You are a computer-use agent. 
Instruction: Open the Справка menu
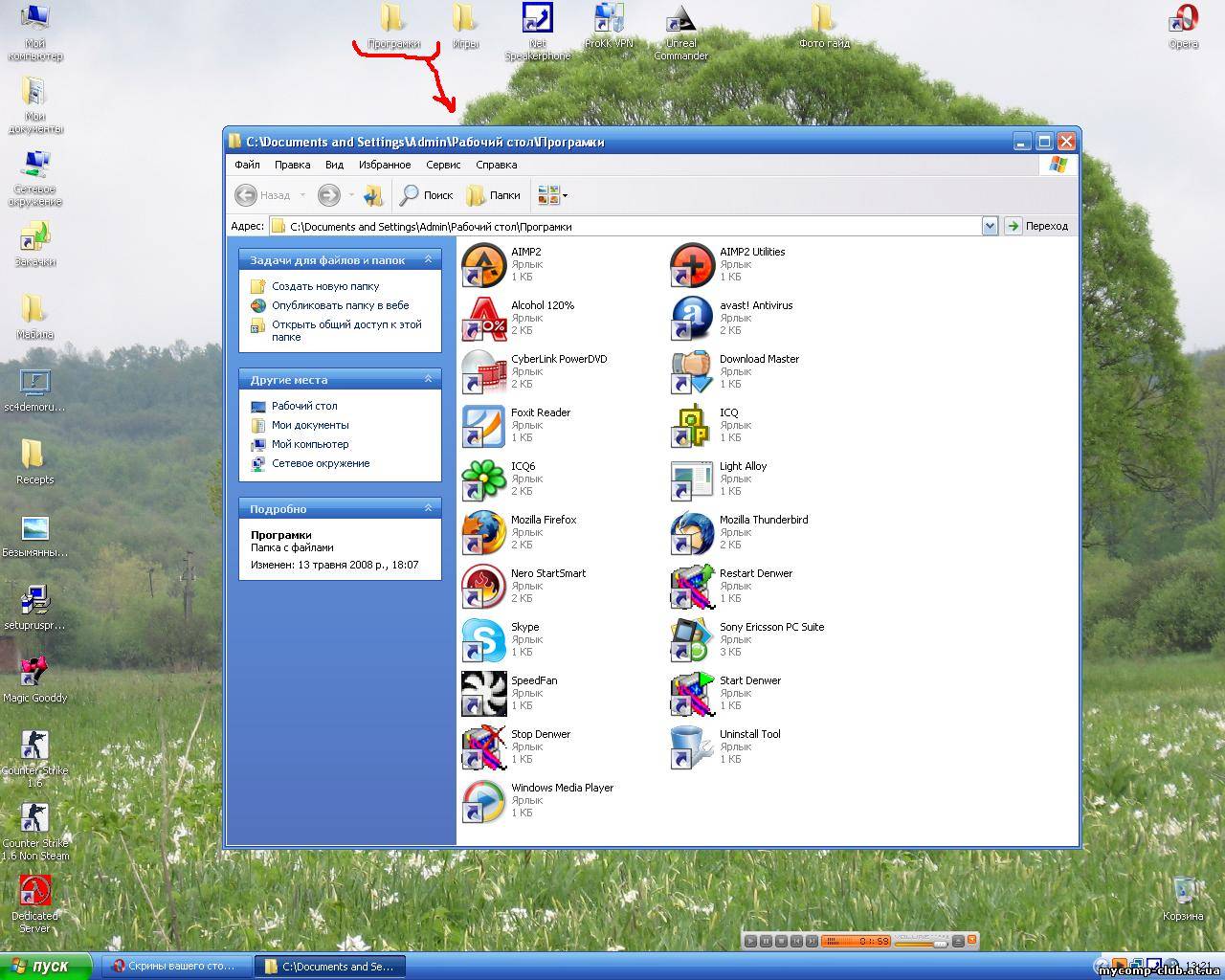(496, 165)
